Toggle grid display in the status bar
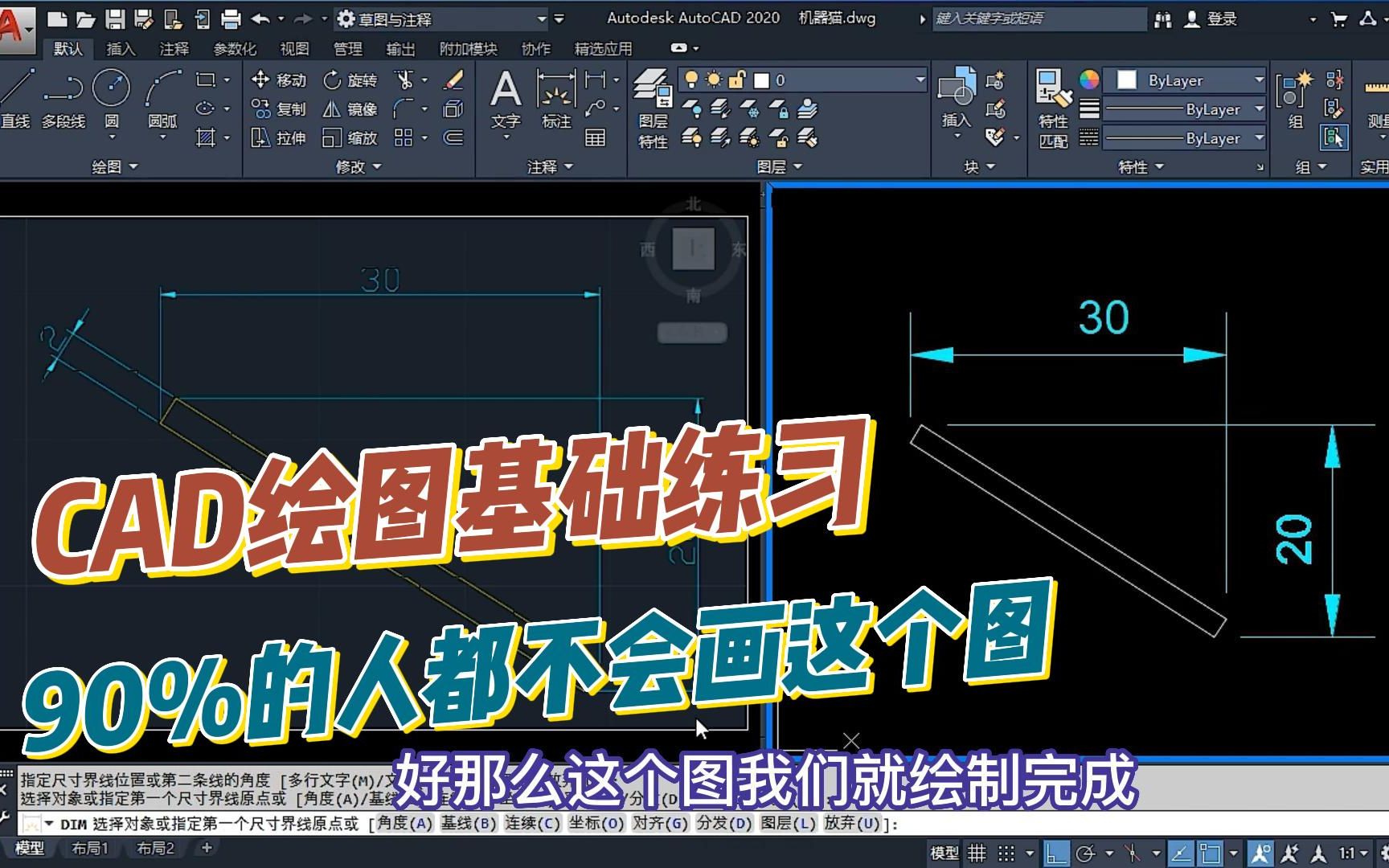 tap(977, 852)
